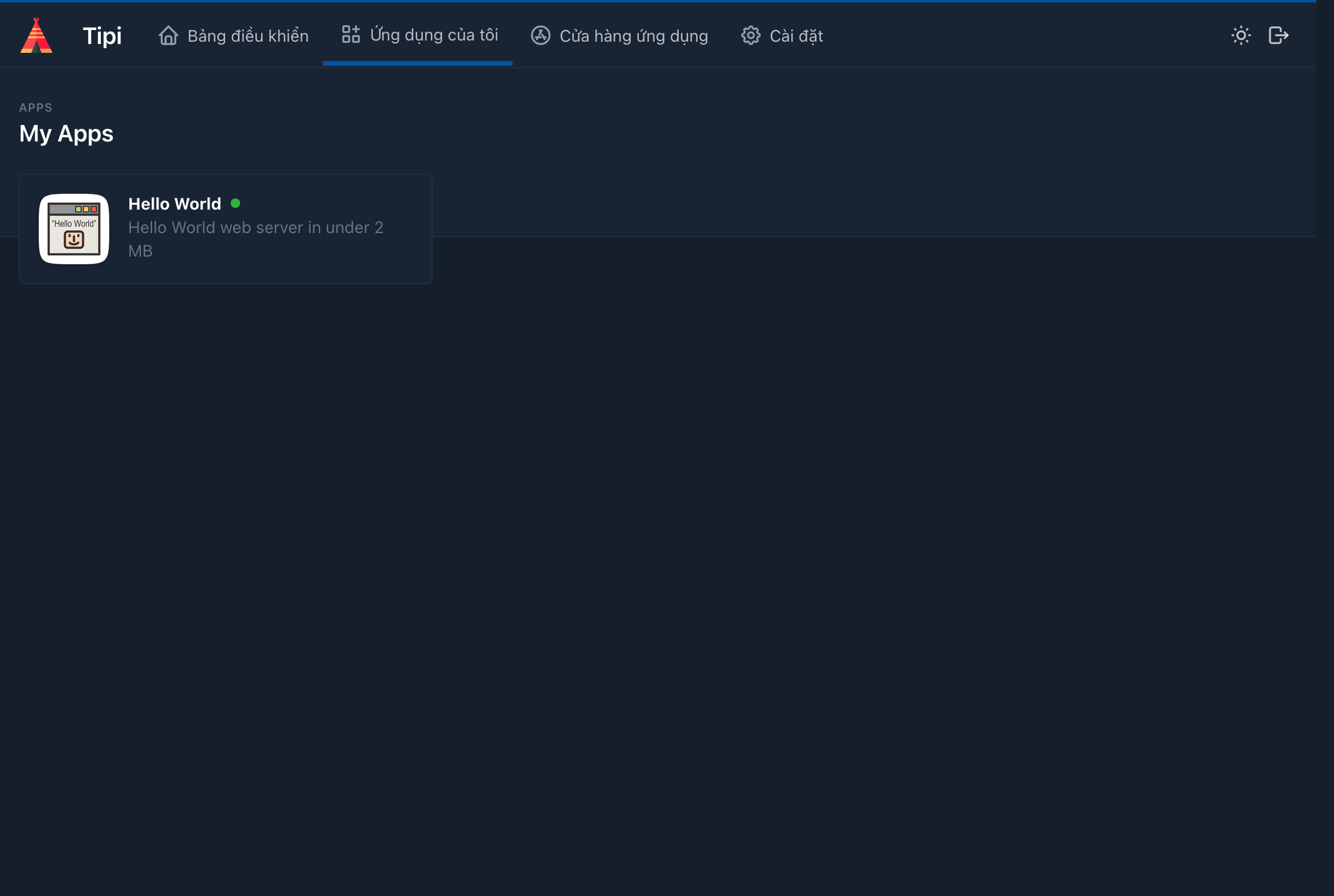Click the My Apps page heading
1334x896 pixels.
pos(66,134)
